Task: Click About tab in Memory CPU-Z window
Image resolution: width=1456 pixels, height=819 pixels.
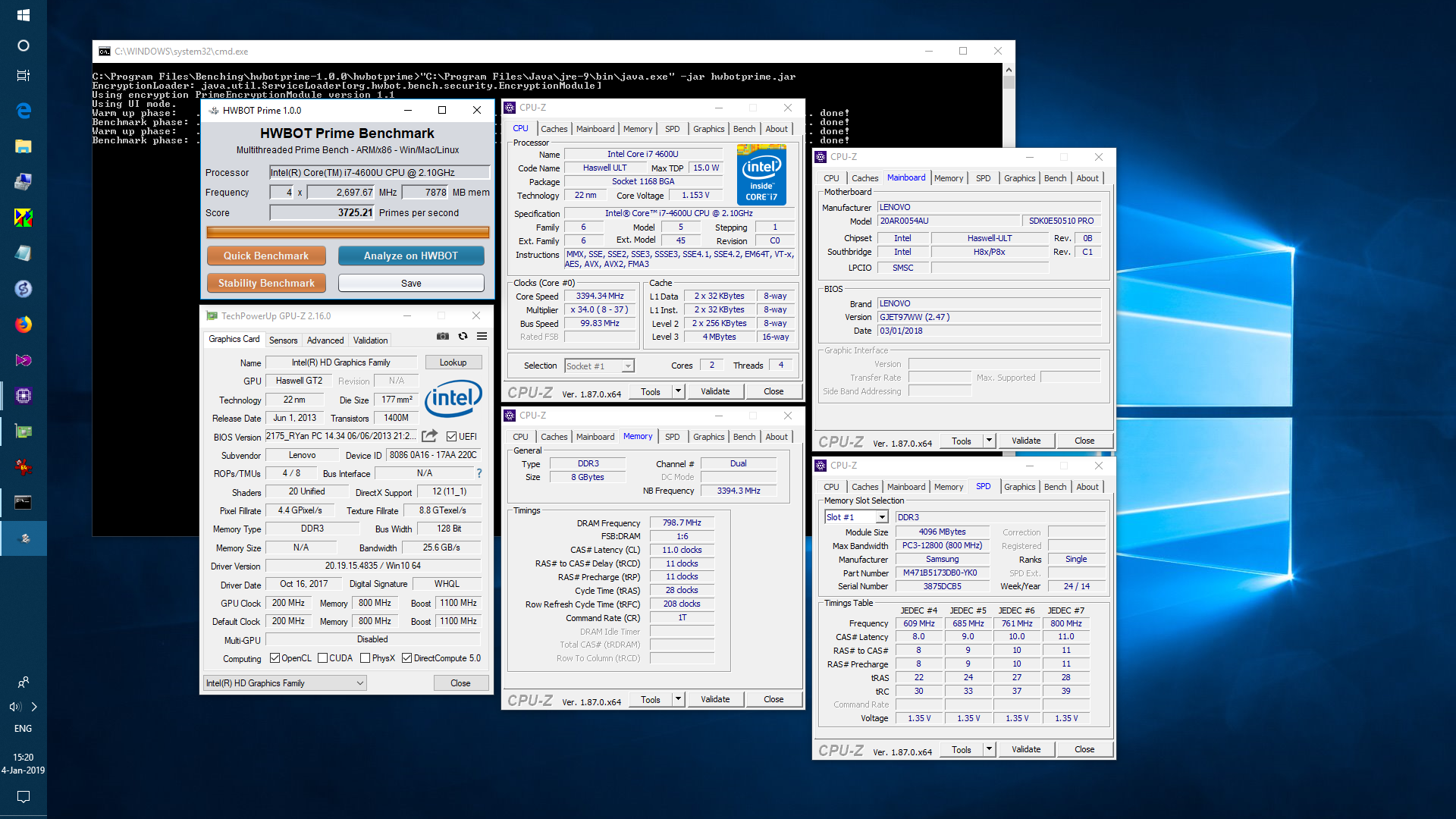Action: pos(776,437)
